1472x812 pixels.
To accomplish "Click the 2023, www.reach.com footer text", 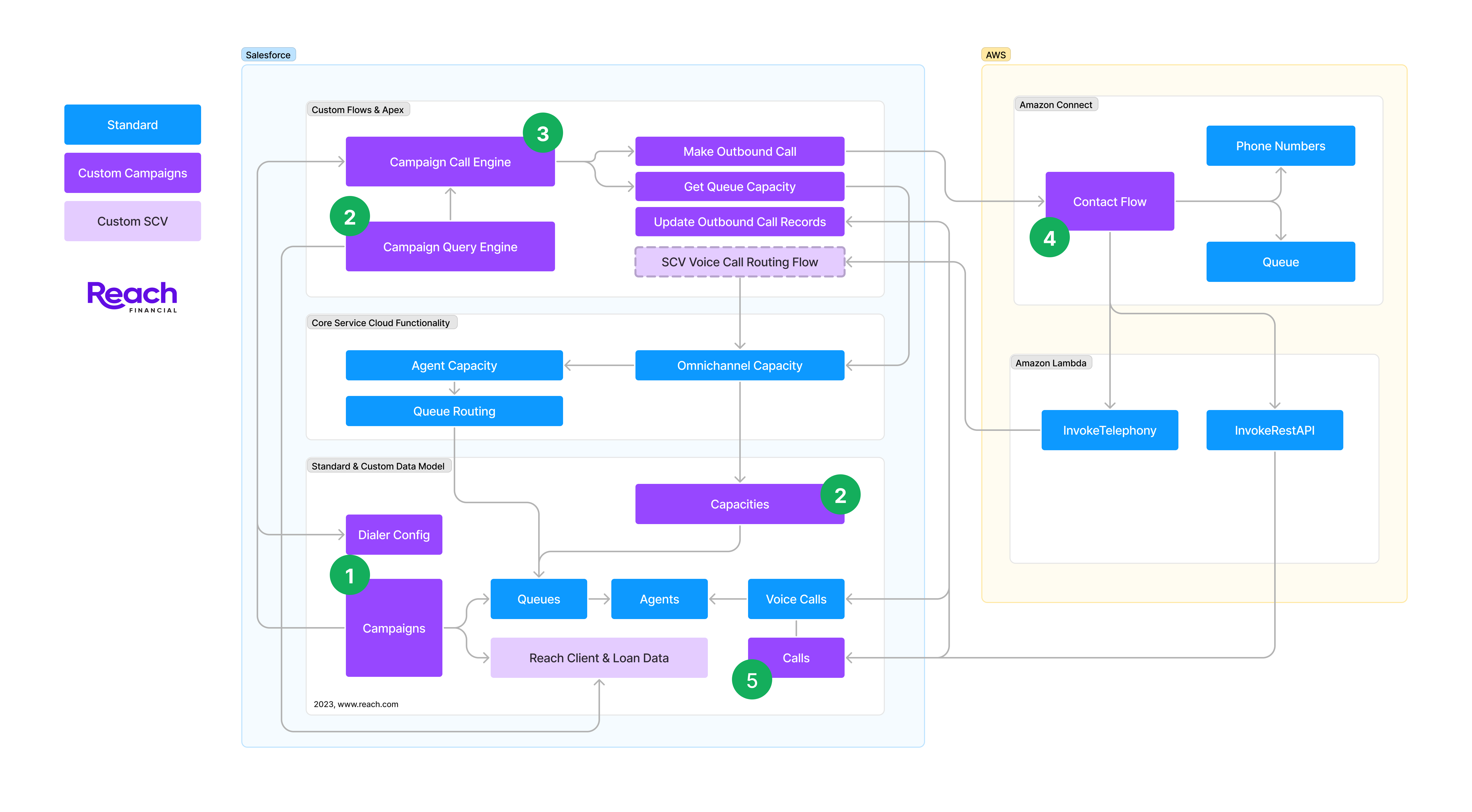I will click(x=355, y=704).
